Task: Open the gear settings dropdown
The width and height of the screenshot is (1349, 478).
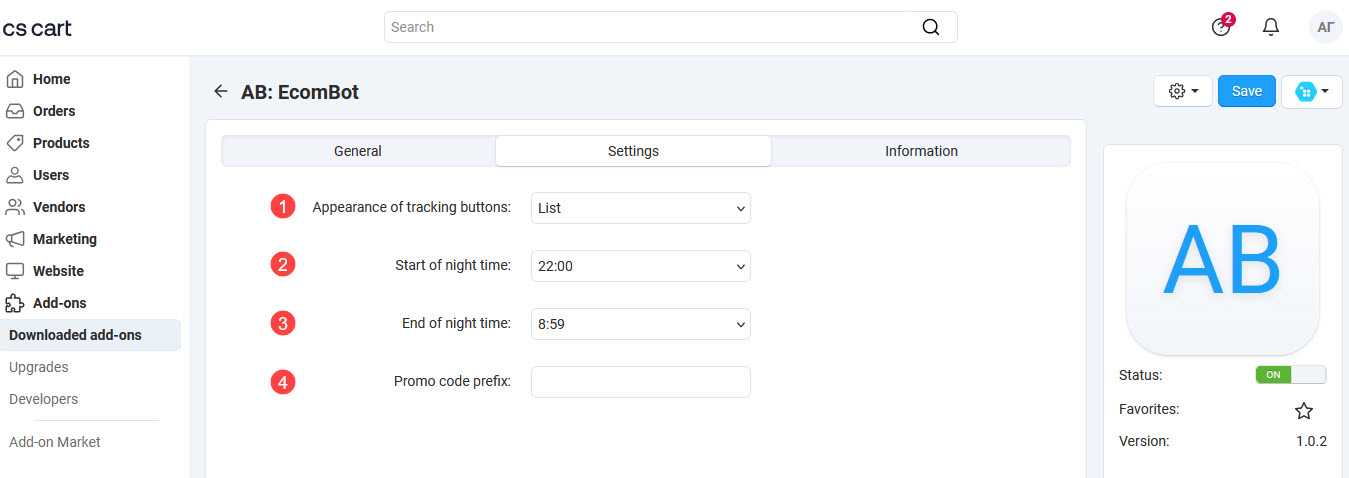Action: point(1183,91)
